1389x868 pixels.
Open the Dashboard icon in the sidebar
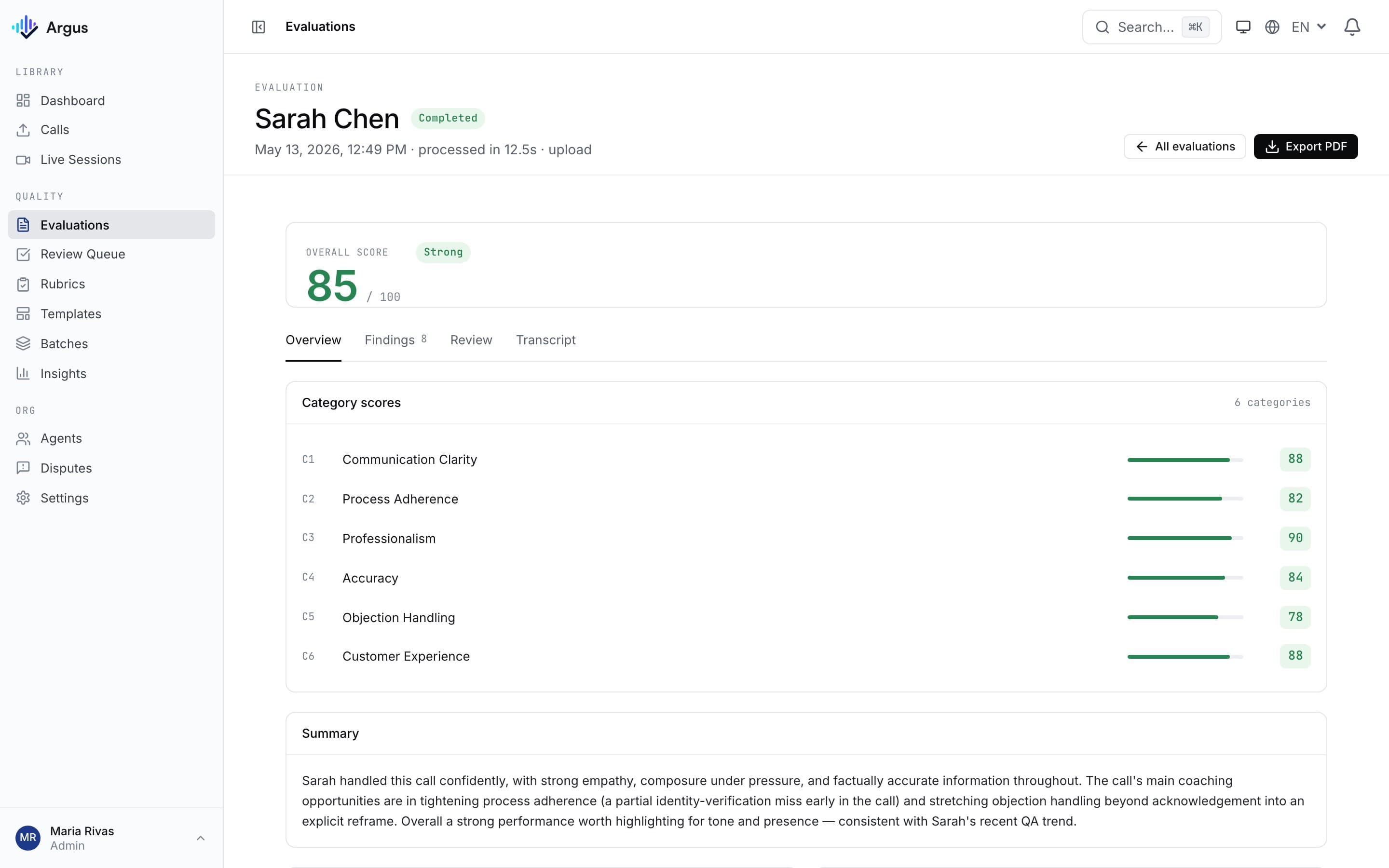pos(23,100)
